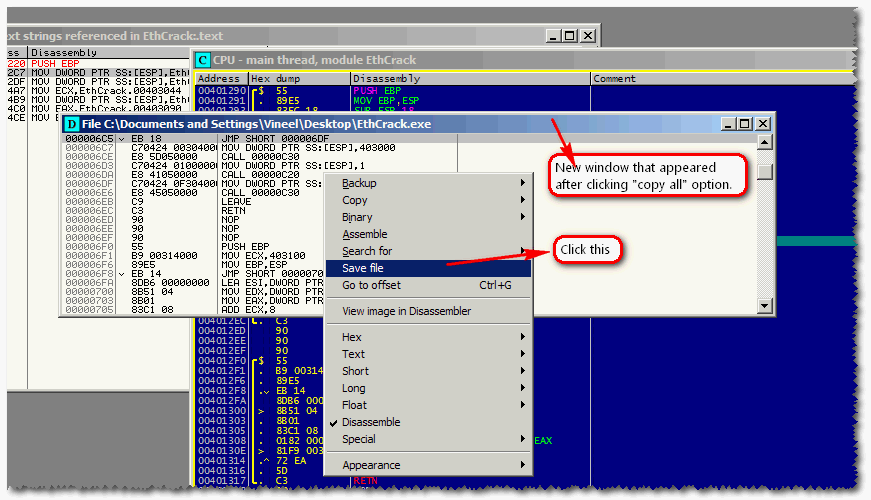871x500 pixels.
Task: Select MOV ECX,EthCrack.00403044 strings row
Action: click(x=98, y=91)
